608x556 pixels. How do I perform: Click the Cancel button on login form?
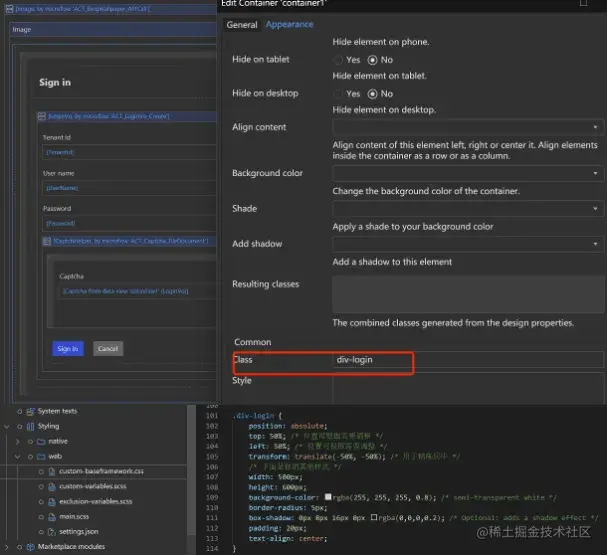[108, 349]
